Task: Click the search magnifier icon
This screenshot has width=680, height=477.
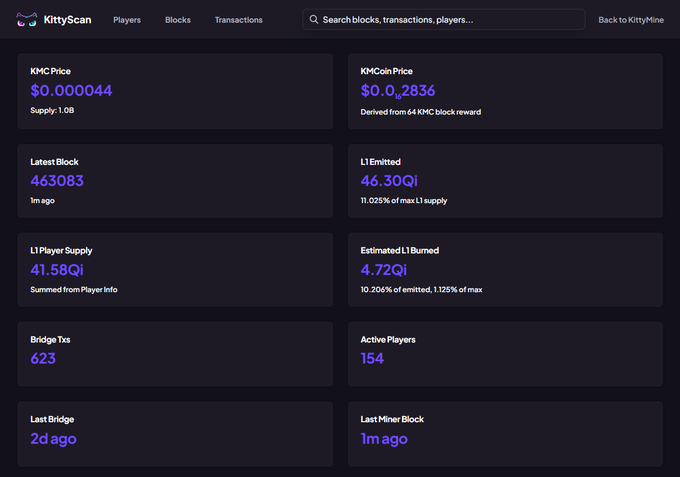Action: [x=314, y=20]
